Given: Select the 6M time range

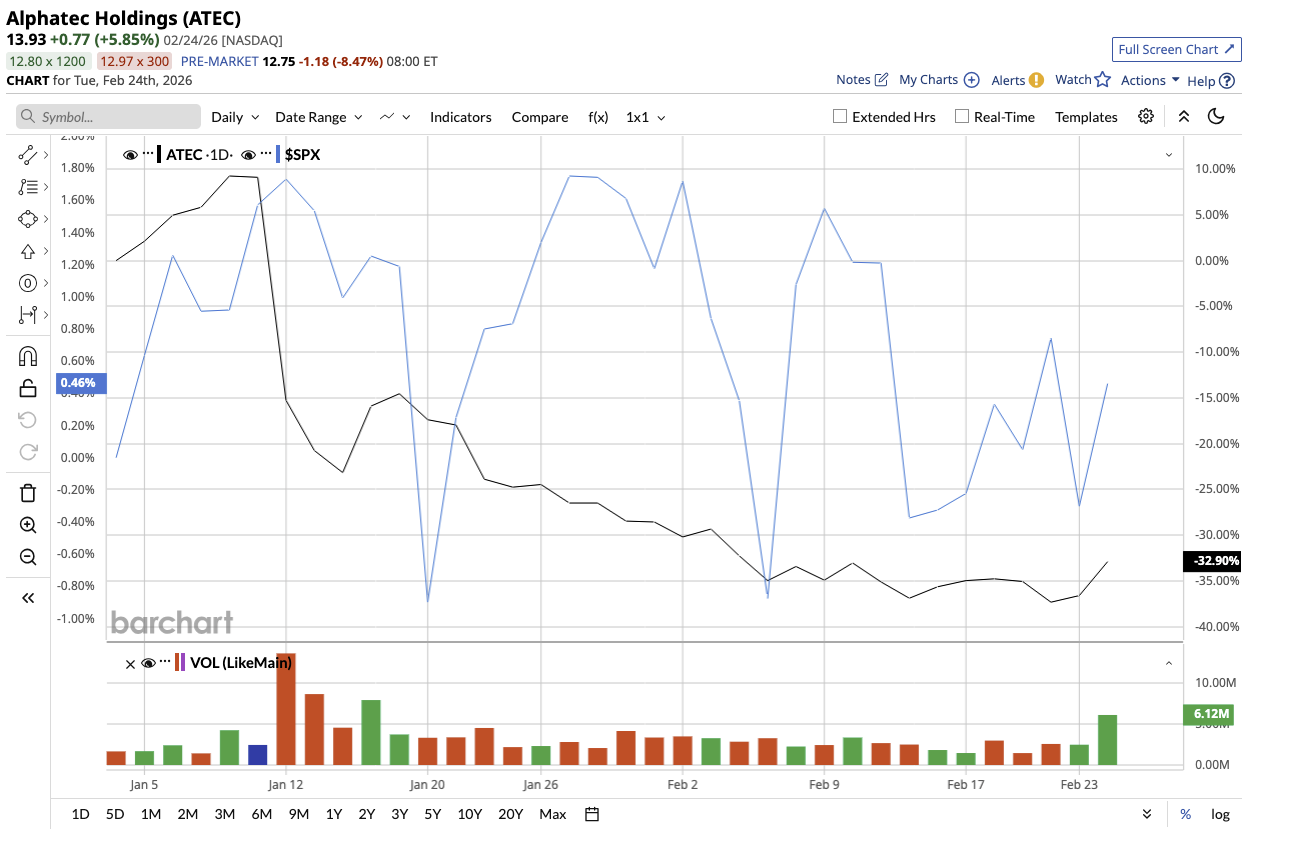Looking at the screenshot, I should (x=261, y=814).
